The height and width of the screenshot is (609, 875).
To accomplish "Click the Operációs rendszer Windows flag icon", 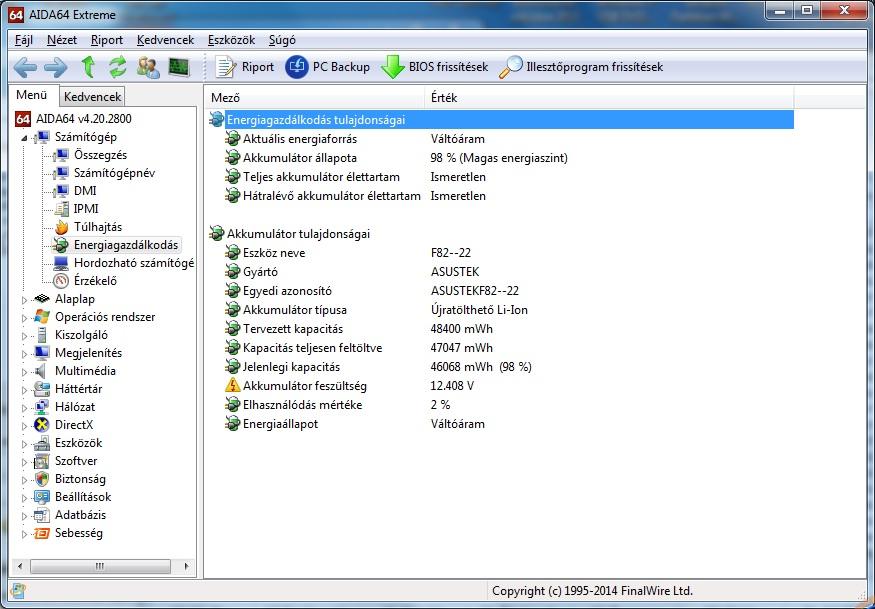I will pos(42,317).
